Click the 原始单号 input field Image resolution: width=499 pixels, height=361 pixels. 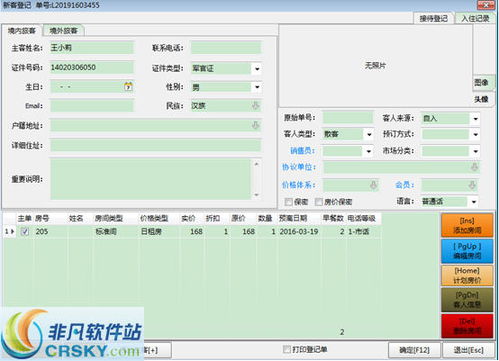tap(348, 118)
